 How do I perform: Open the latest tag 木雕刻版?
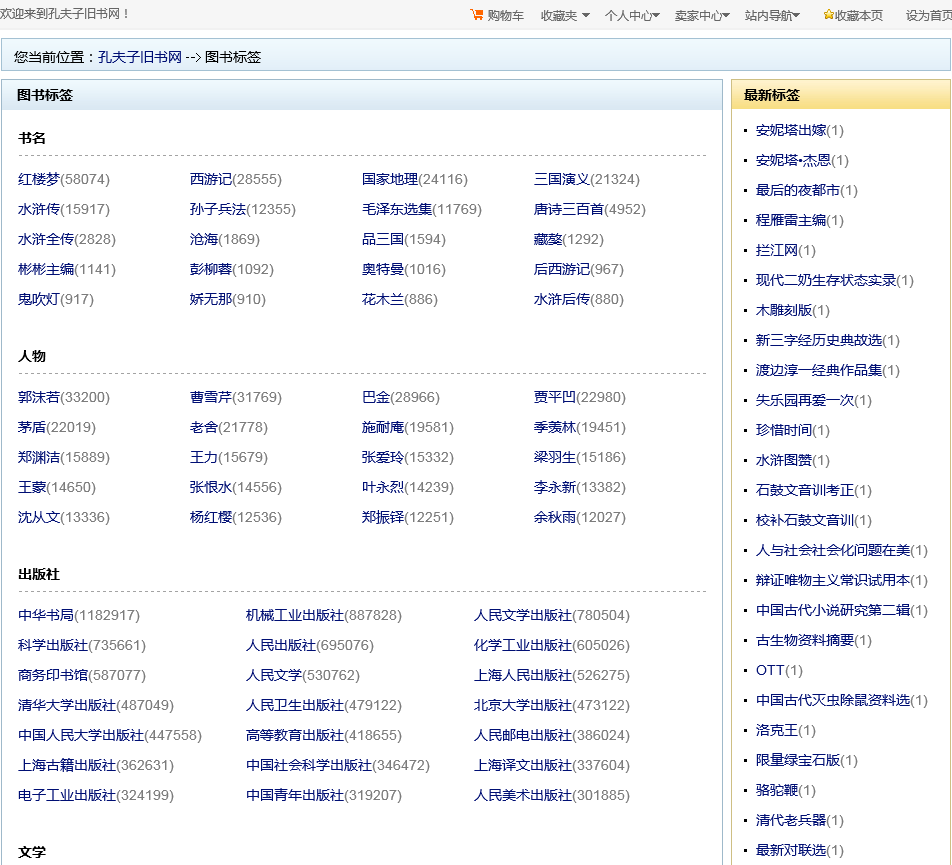click(784, 310)
